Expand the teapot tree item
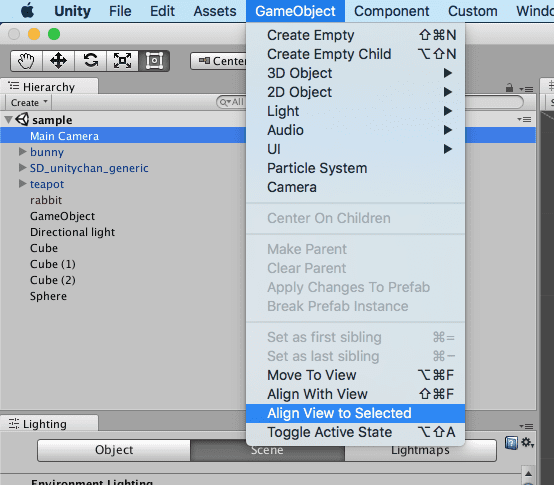The height and width of the screenshot is (485, 554). coord(23,184)
